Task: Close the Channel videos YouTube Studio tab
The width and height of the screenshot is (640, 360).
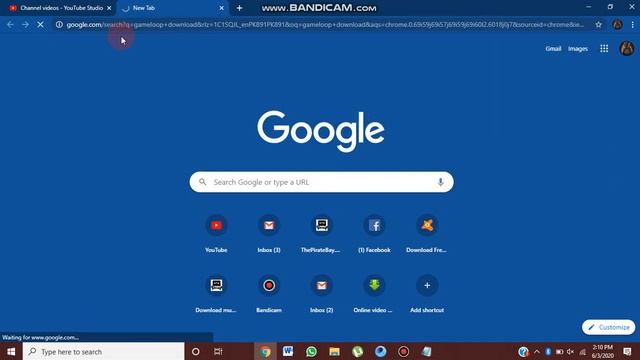Action: click(x=109, y=8)
